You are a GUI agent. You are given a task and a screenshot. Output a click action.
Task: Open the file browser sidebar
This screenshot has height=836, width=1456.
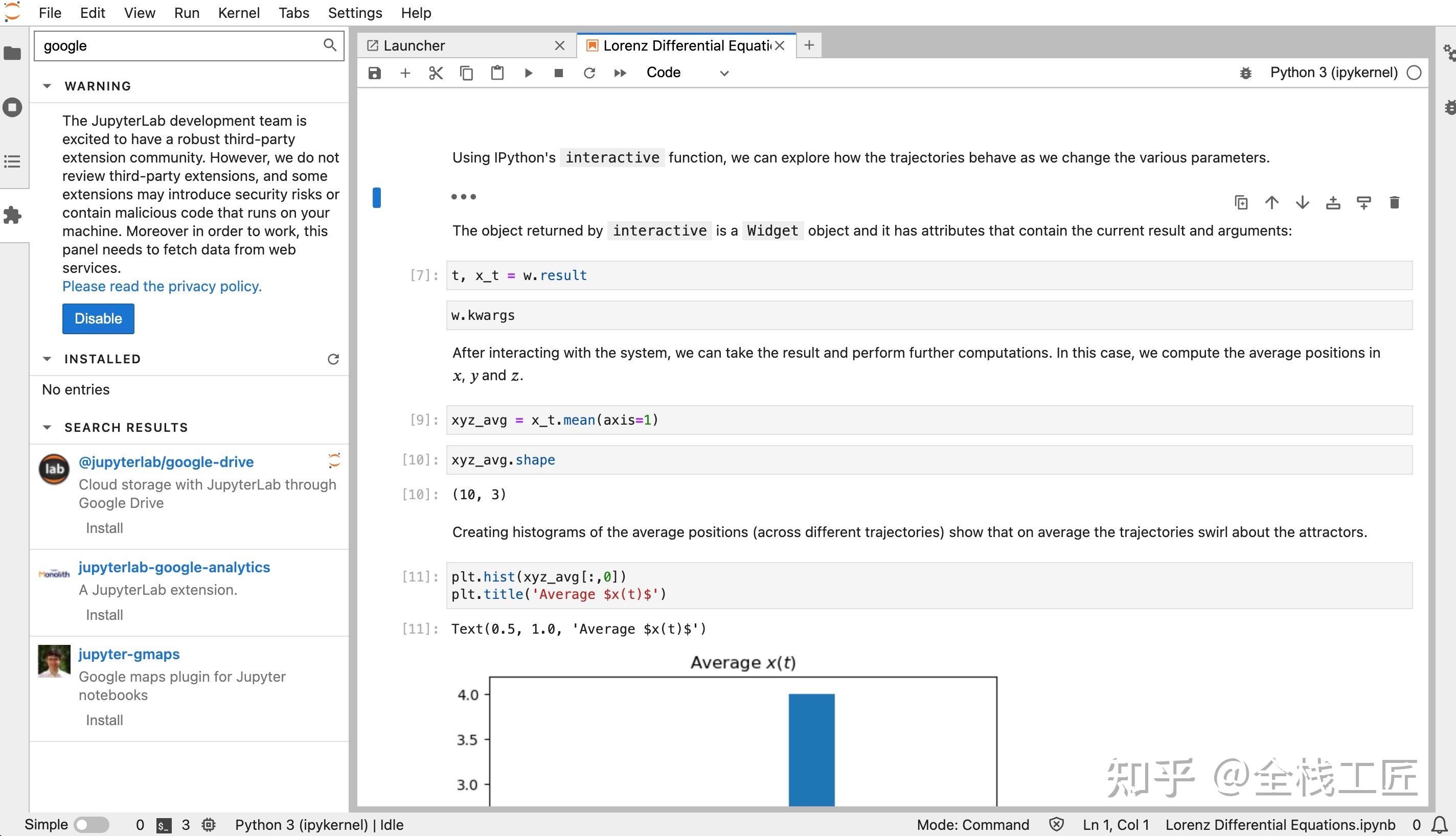[12, 53]
